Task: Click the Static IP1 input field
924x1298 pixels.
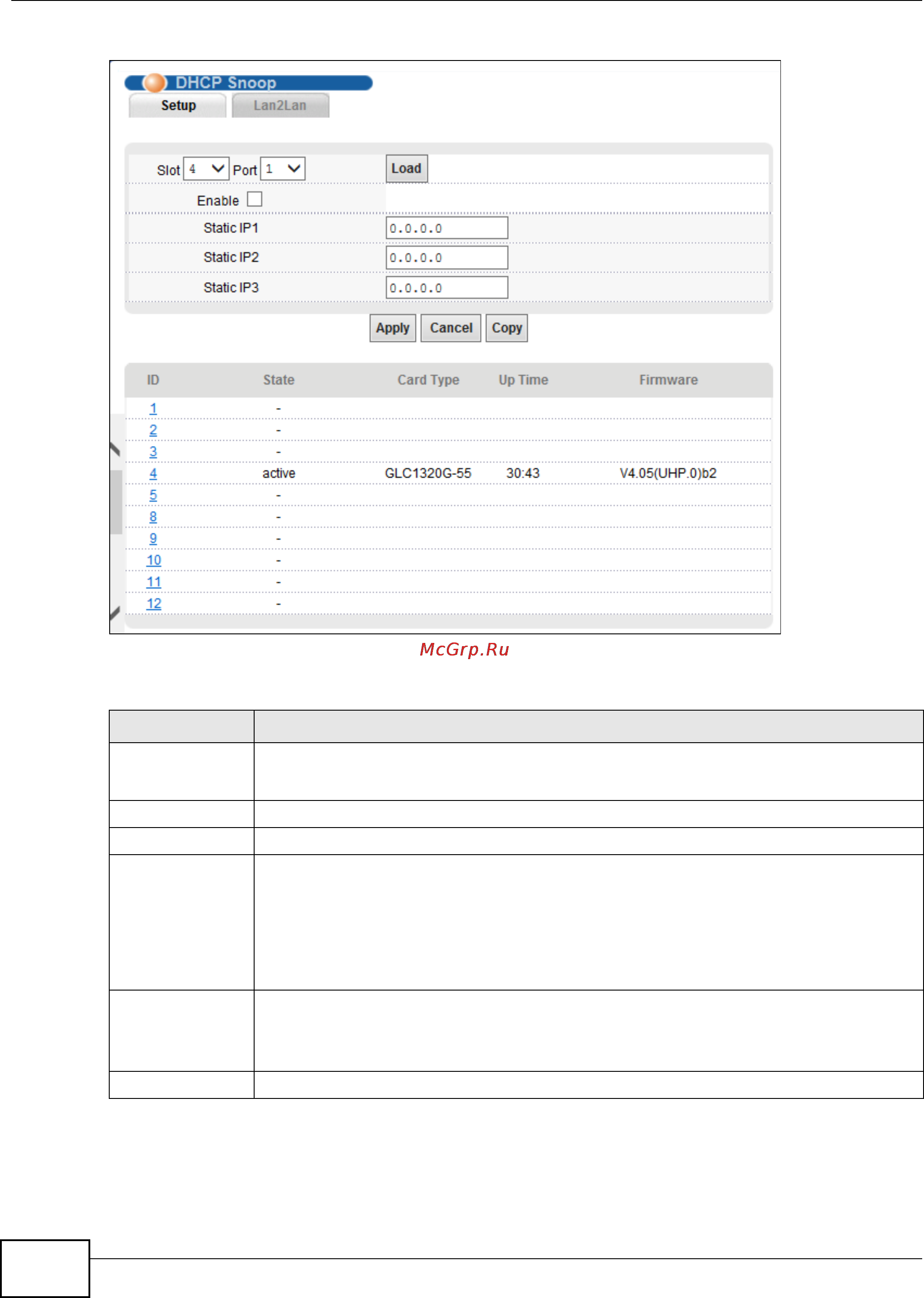Action: [446, 228]
